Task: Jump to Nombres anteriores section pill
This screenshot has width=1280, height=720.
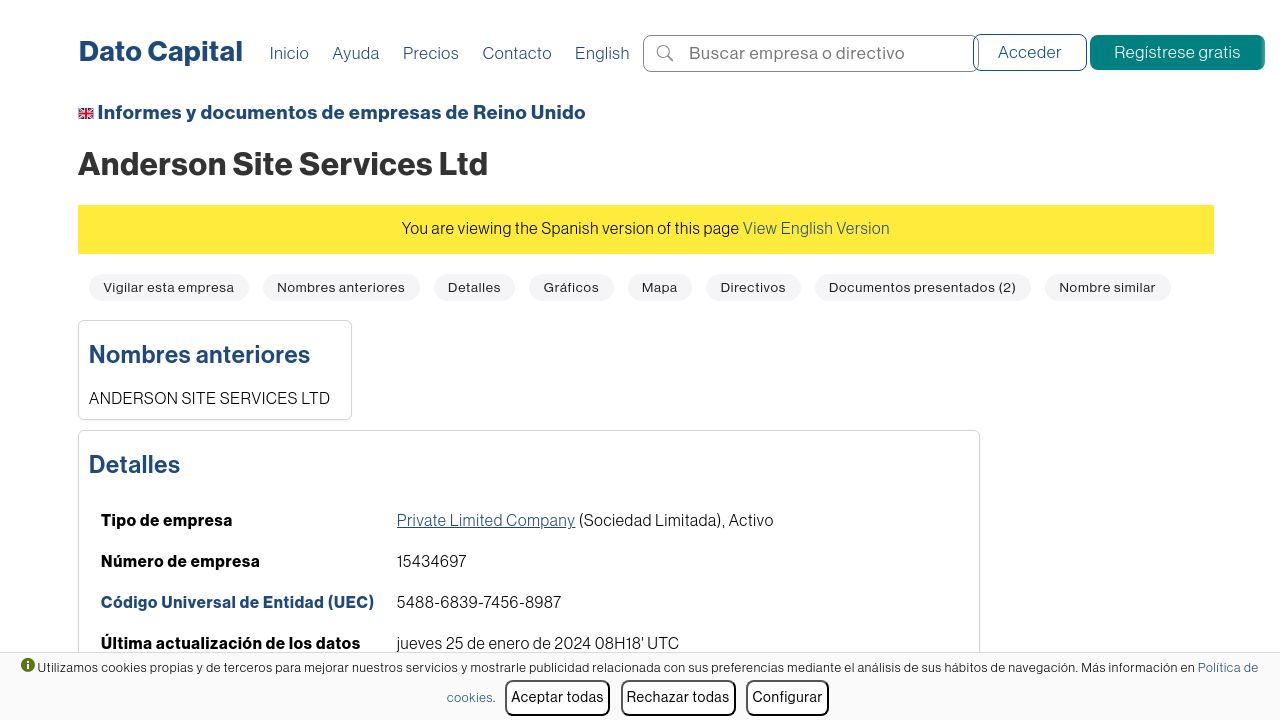Action: tap(341, 287)
